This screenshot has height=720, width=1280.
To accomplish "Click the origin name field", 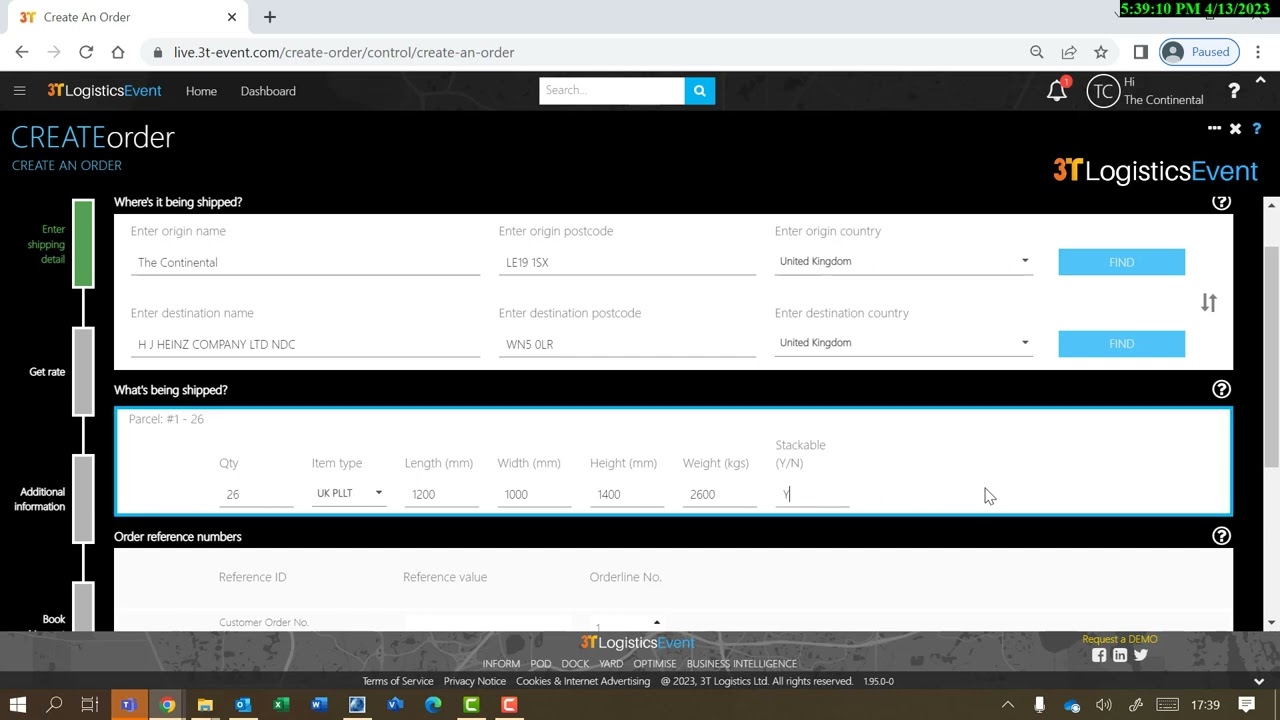I will pyautogui.click(x=305, y=262).
